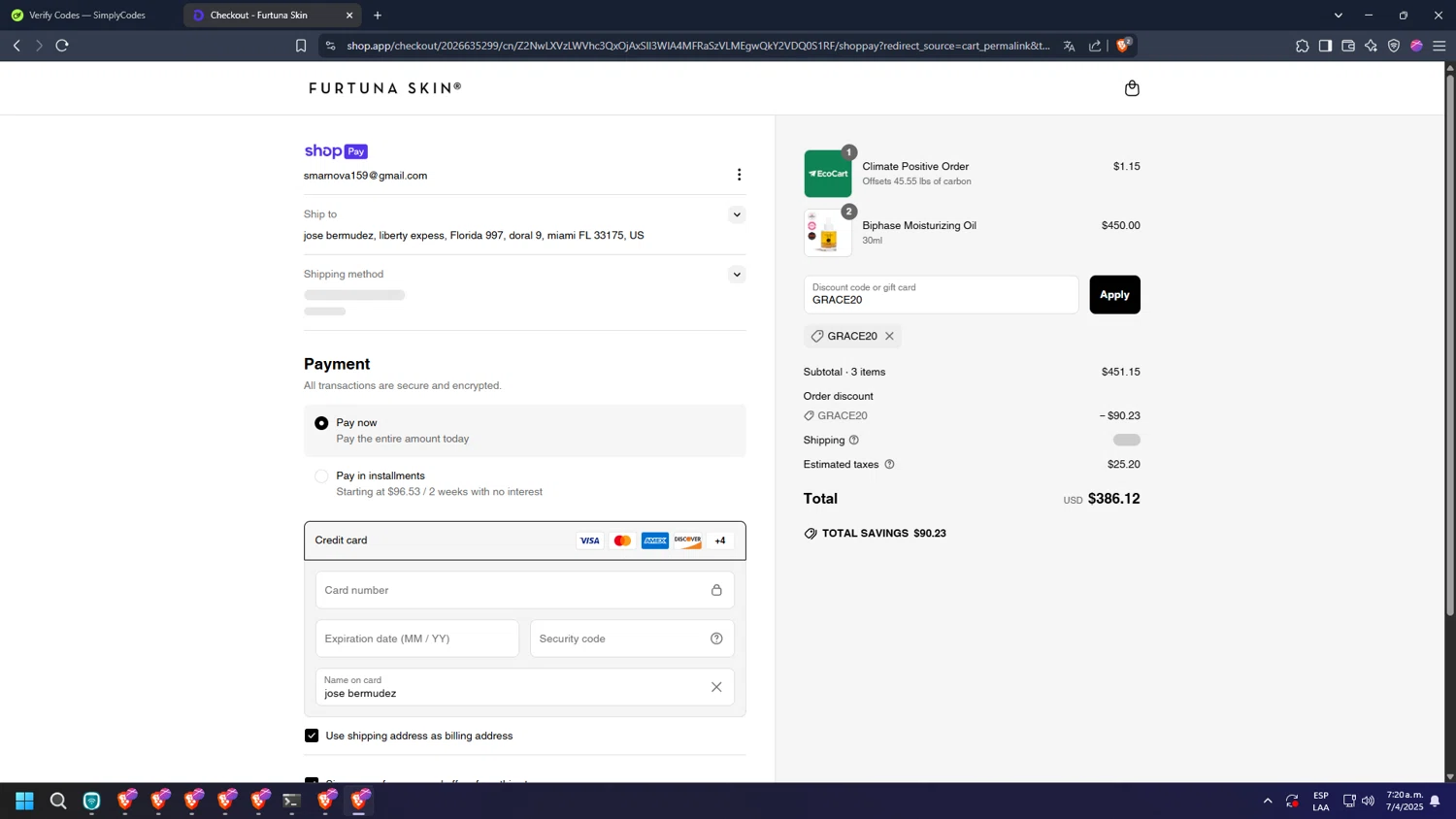Image resolution: width=1456 pixels, height=819 pixels.
Task: Click the Furtuna Skin logo
Action: click(x=385, y=88)
